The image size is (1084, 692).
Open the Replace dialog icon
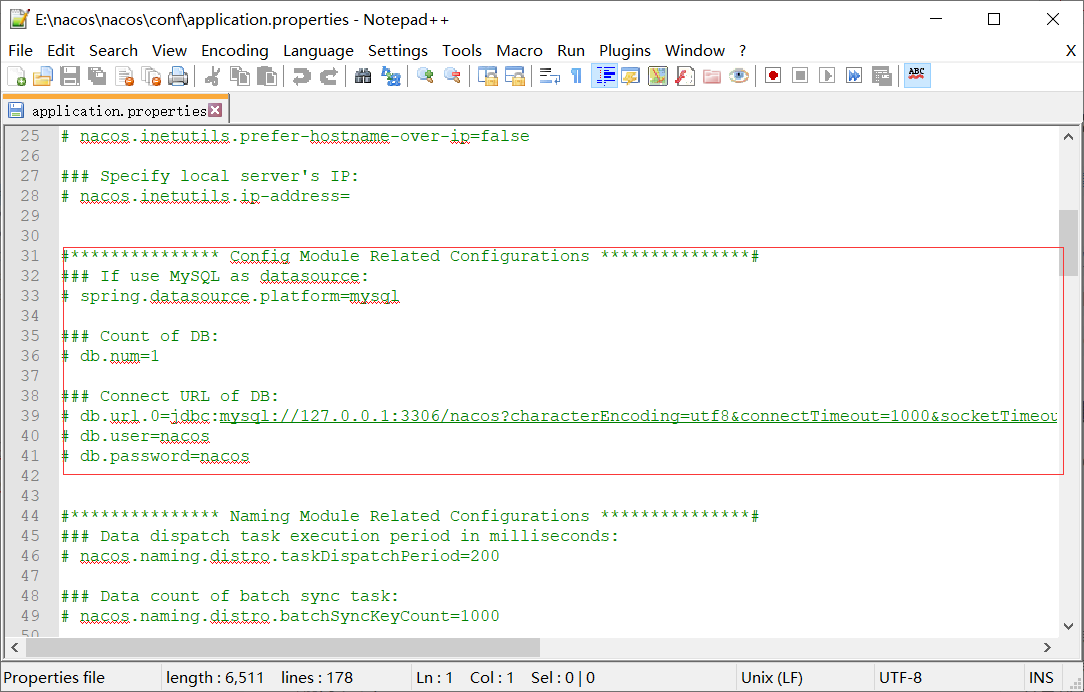pyautogui.click(x=391, y=76)
